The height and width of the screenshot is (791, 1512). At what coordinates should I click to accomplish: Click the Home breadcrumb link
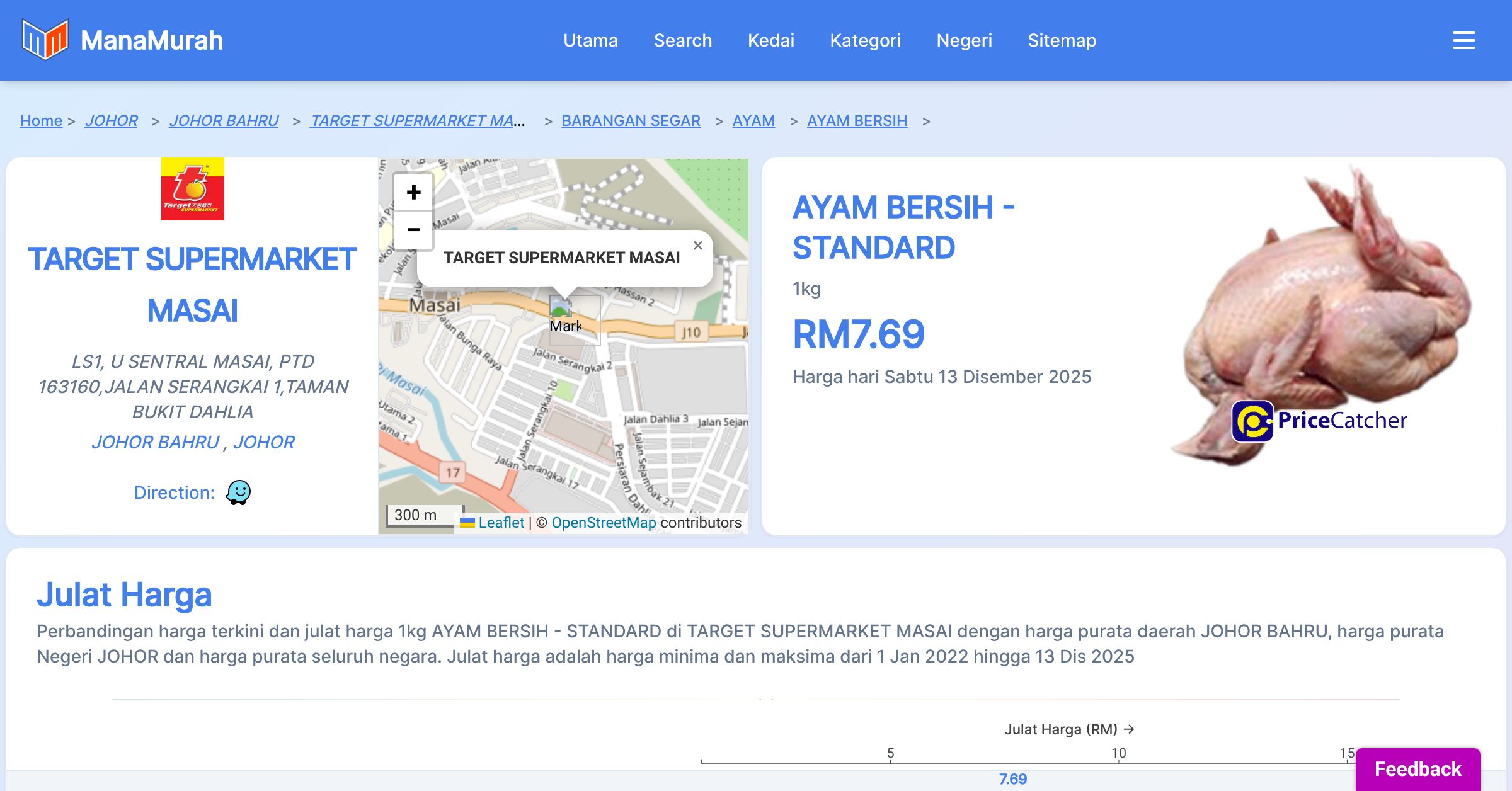coord(41,120)
